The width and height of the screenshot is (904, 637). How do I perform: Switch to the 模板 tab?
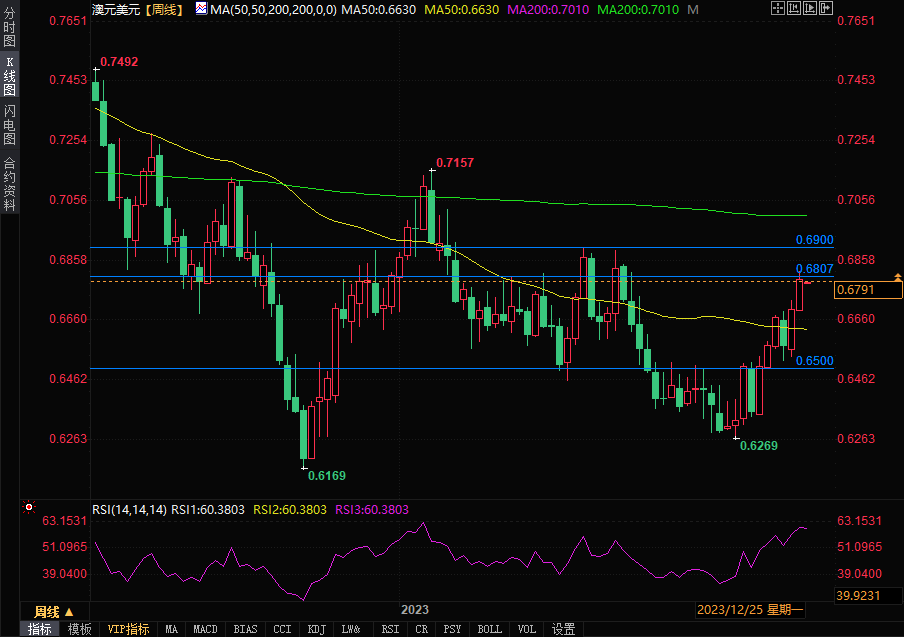point(80,629)
